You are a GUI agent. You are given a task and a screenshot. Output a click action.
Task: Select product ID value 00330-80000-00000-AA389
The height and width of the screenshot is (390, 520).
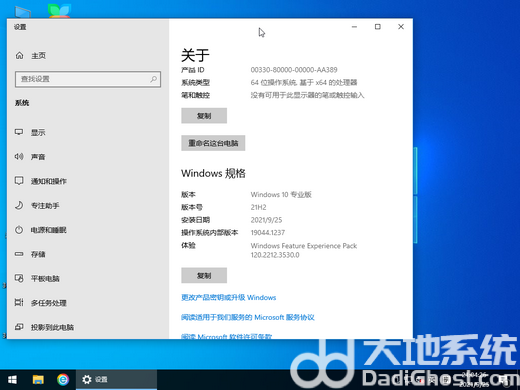coord(294,70)
